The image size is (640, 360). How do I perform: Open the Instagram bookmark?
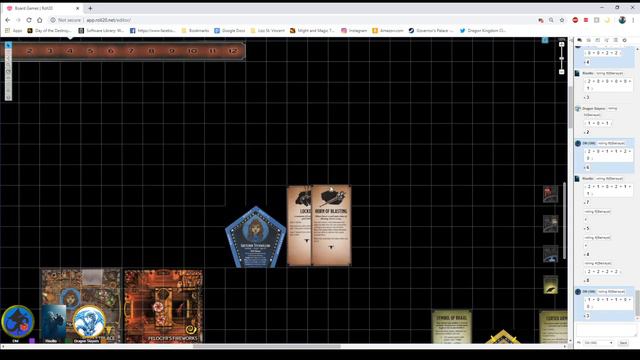[x=354, y=31]
